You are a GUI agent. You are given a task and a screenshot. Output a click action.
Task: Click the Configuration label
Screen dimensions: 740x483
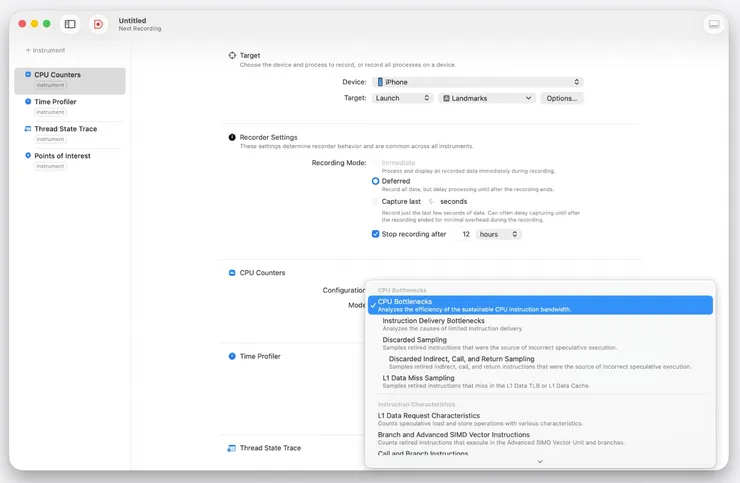[344, 290]
